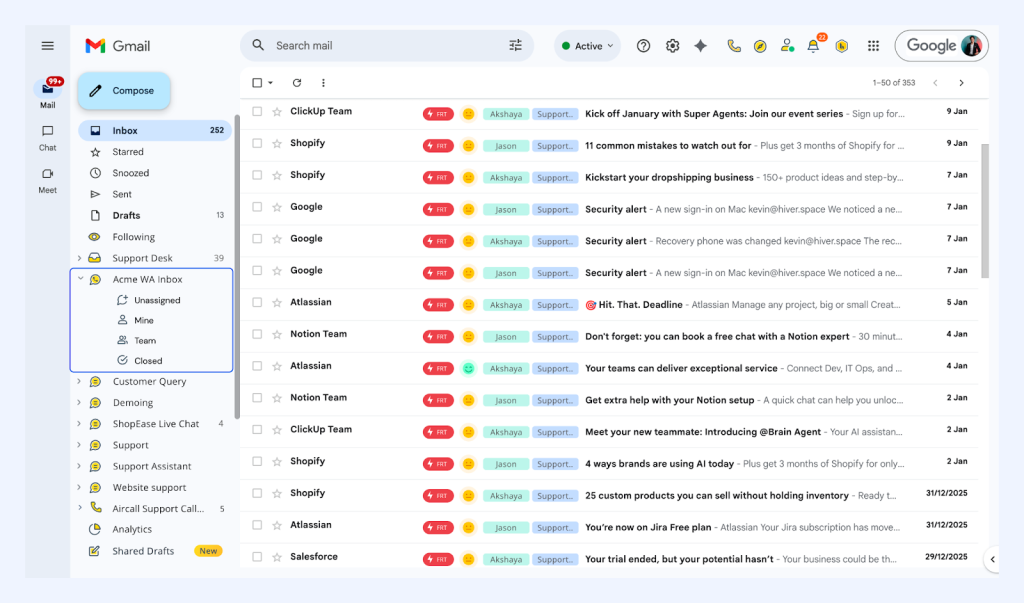Open the Chat section in left rail

[x=48, y=138]
